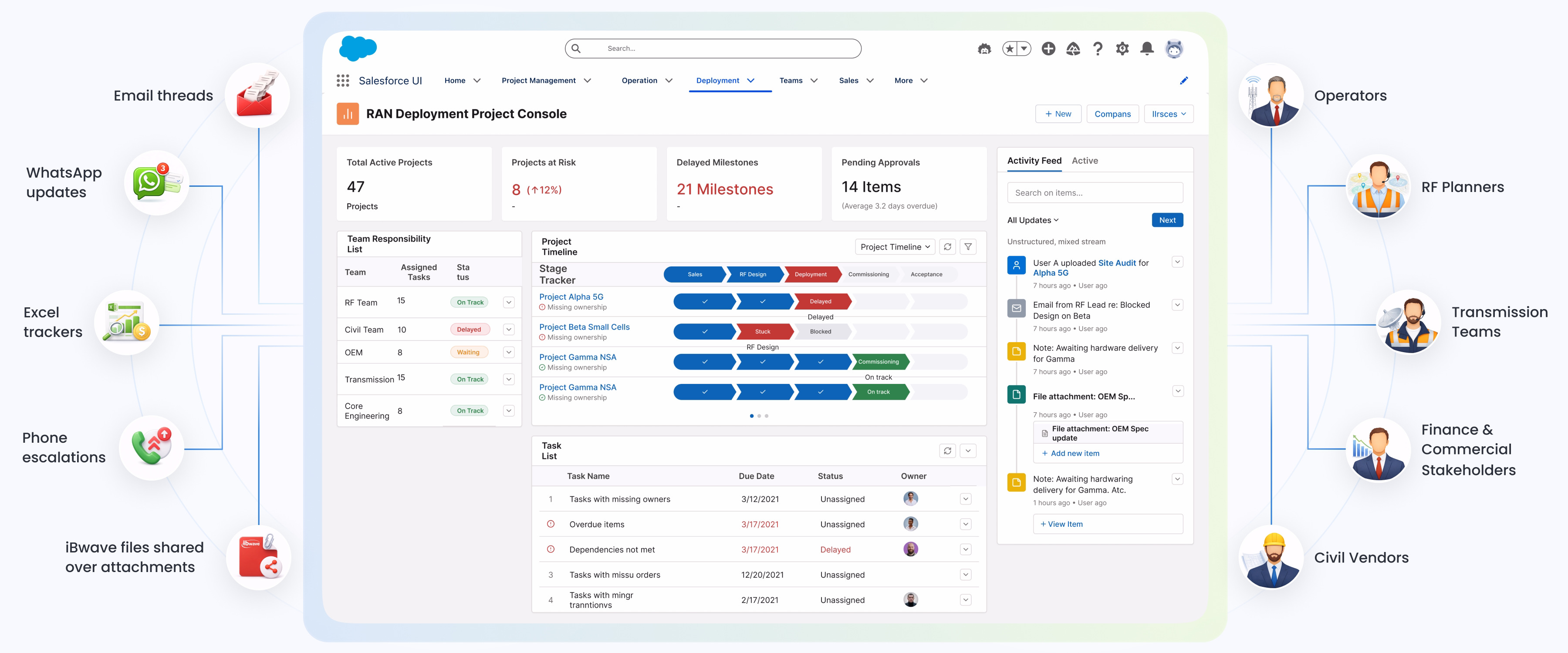Click the note icon for hardware delivery Gamma
Screen dimensions: 1568x653
[1017, 351]
